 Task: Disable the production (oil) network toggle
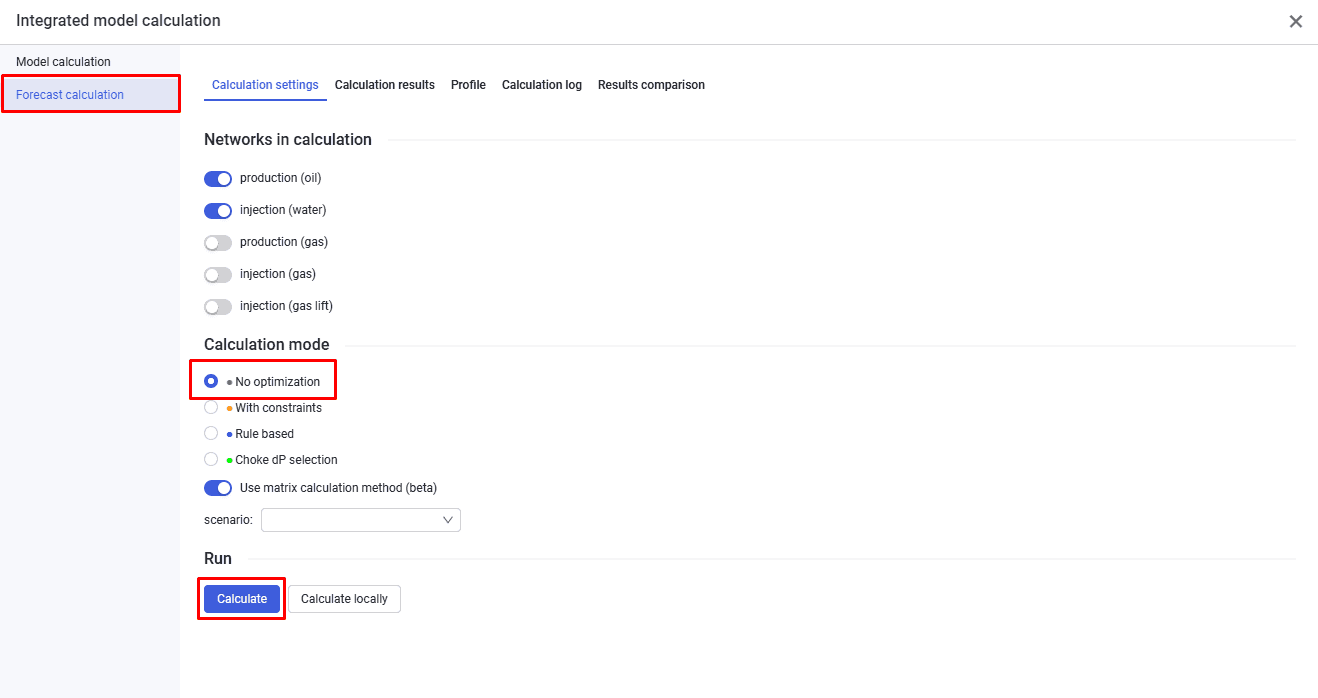coord(218,179)
